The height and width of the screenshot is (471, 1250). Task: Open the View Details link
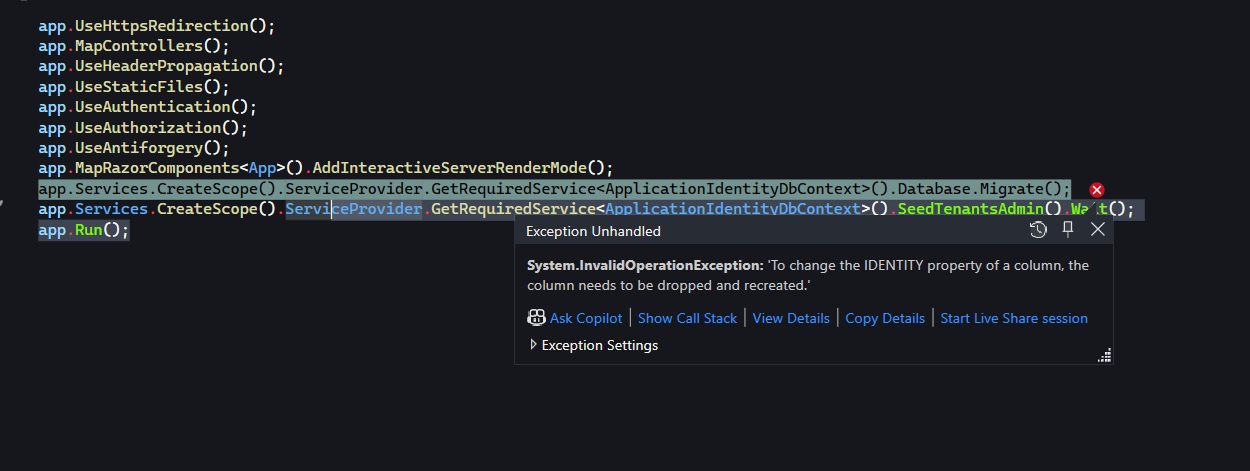point(791,318)
